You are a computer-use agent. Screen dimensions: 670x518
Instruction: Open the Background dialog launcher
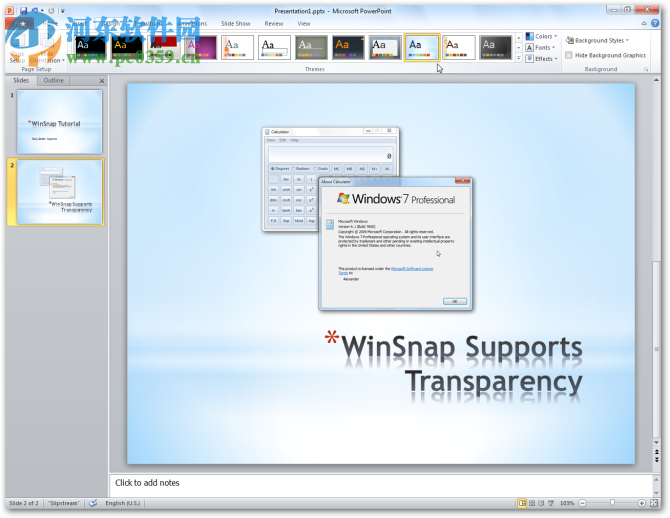[646, 69]
